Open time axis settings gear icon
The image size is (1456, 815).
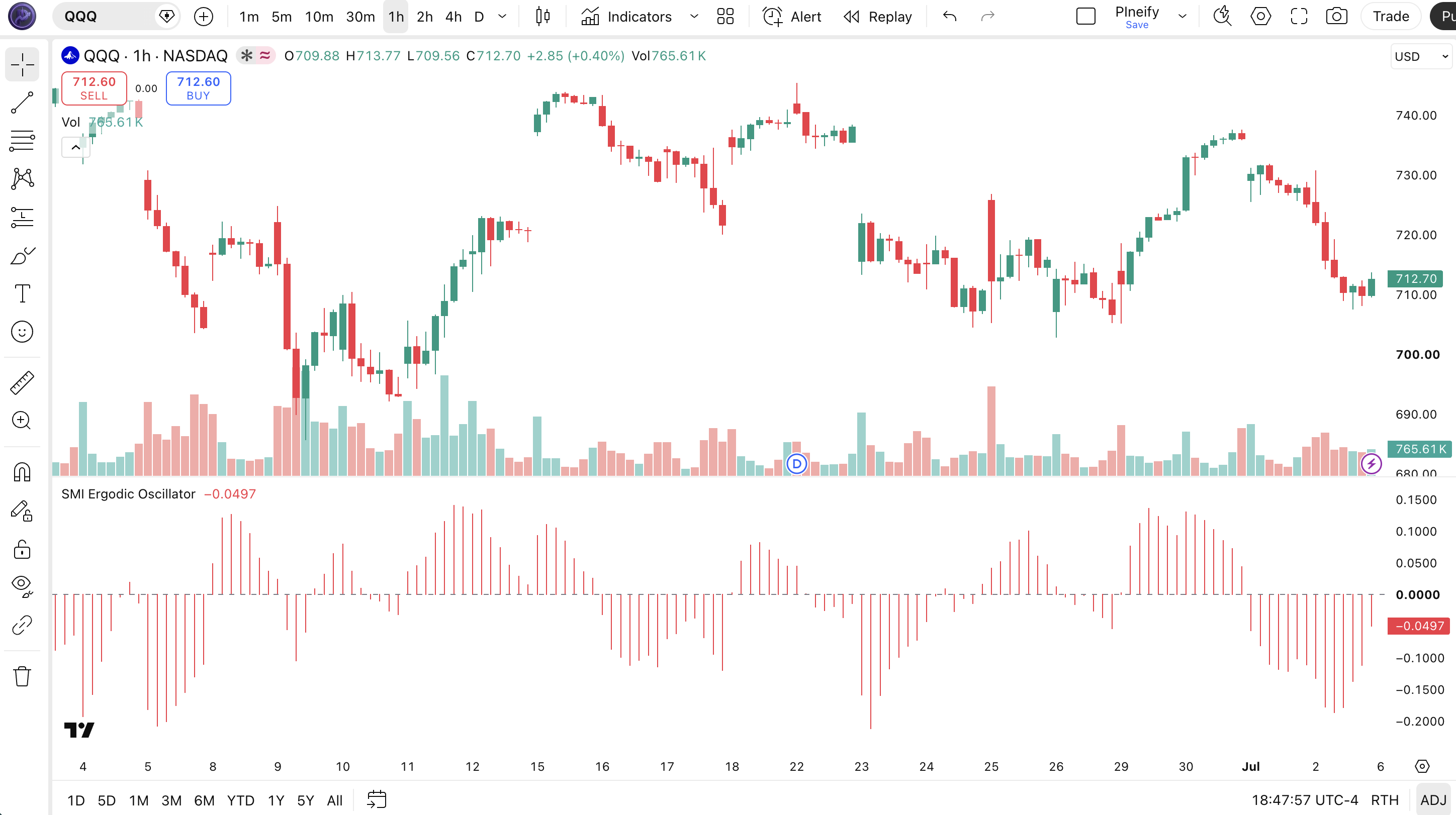tap(1422, 766)
